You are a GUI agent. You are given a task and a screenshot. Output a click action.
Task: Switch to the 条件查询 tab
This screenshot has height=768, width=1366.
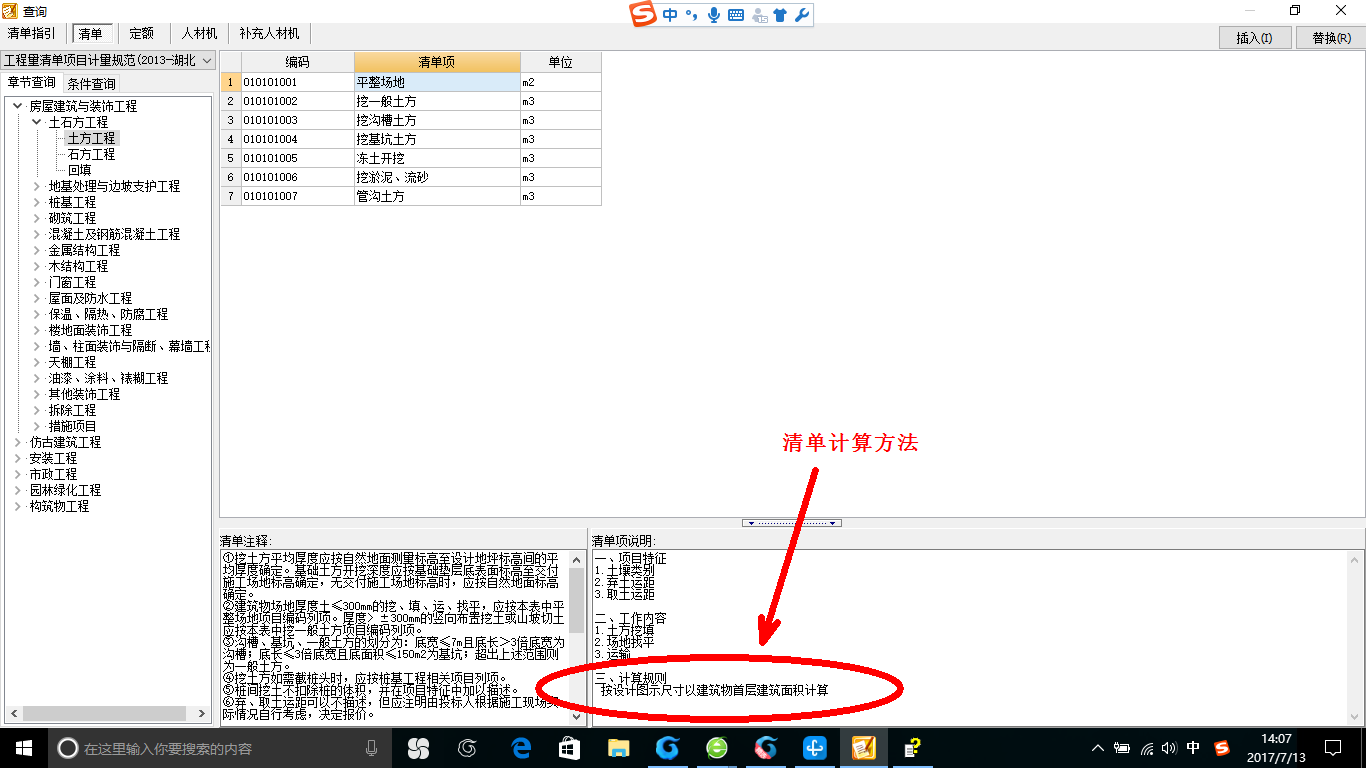pos(91,83)
